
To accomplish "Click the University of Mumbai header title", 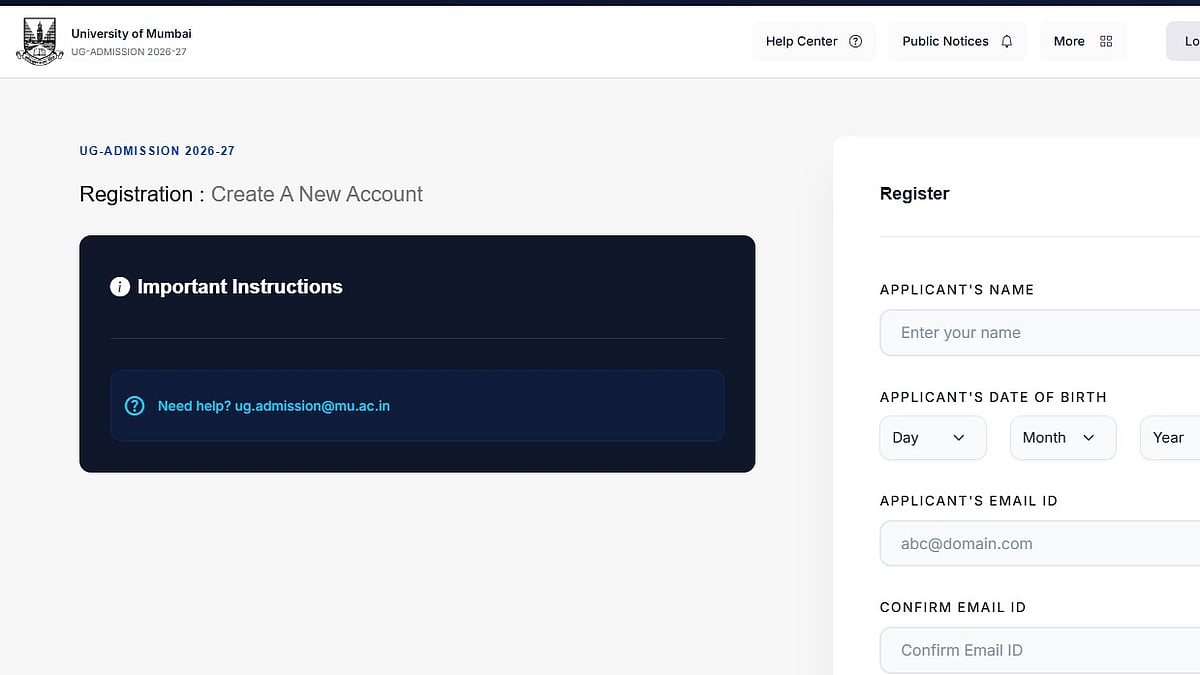I will [x=131, y=34].
